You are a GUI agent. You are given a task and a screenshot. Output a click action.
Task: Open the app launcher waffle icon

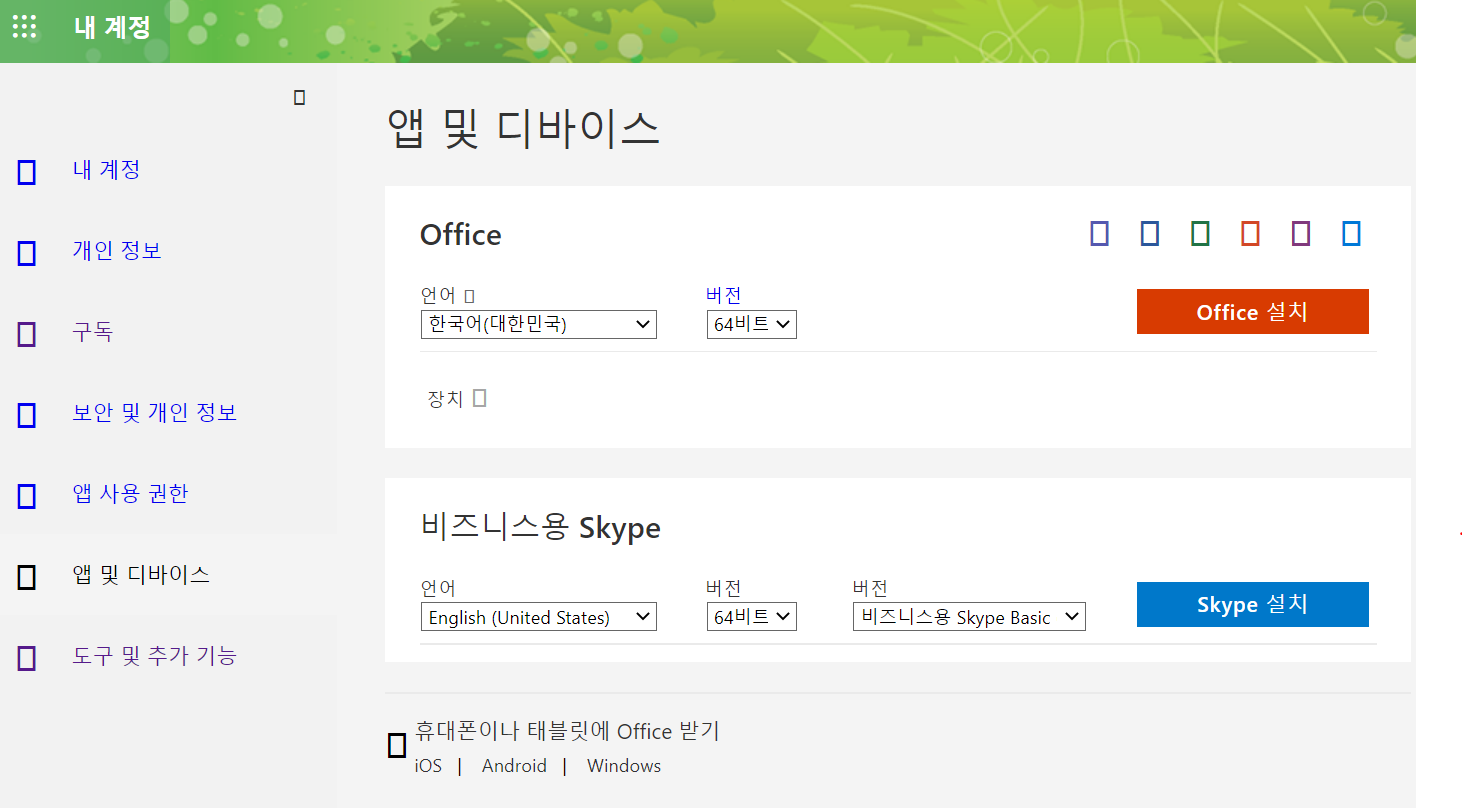point(24,27)
